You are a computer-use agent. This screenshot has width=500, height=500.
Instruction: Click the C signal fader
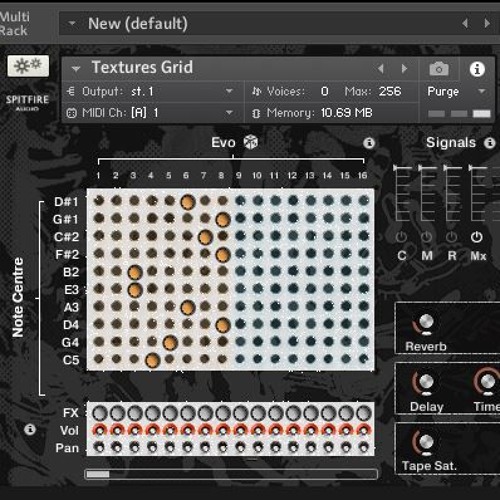(x=402, y=192)
